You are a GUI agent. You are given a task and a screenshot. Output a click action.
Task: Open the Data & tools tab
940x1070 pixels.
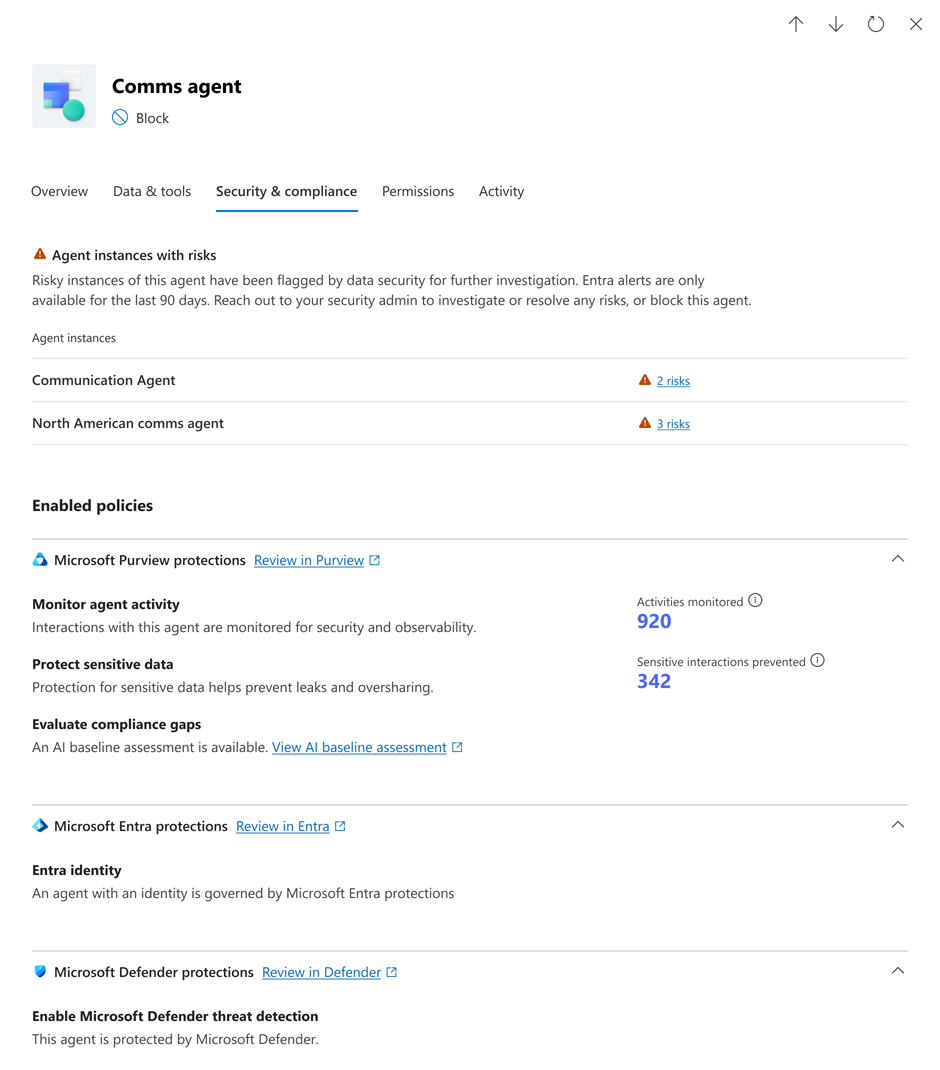tap(152, 191)
